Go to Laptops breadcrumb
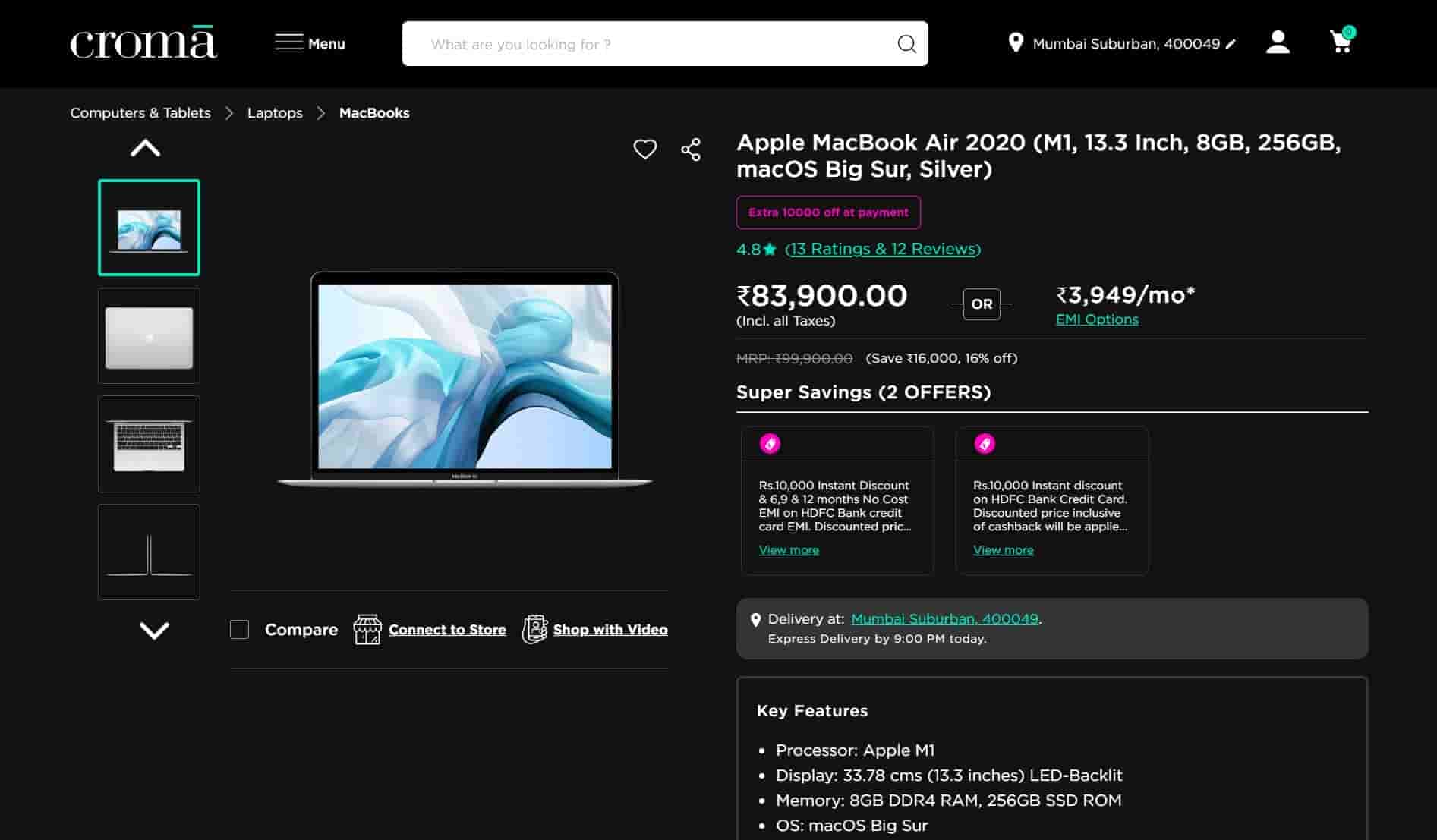Screen dimensions: 1437x840 (x=275, y=113)
